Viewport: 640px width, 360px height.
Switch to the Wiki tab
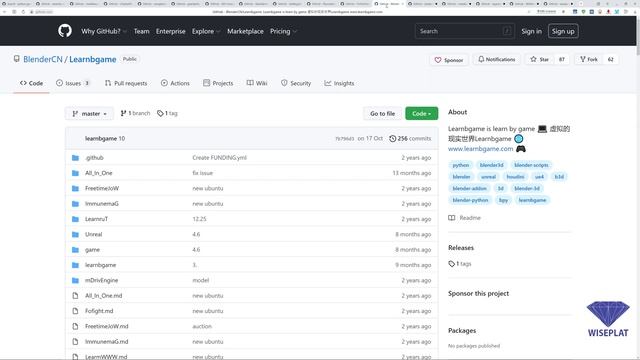[x=257, y=83]
